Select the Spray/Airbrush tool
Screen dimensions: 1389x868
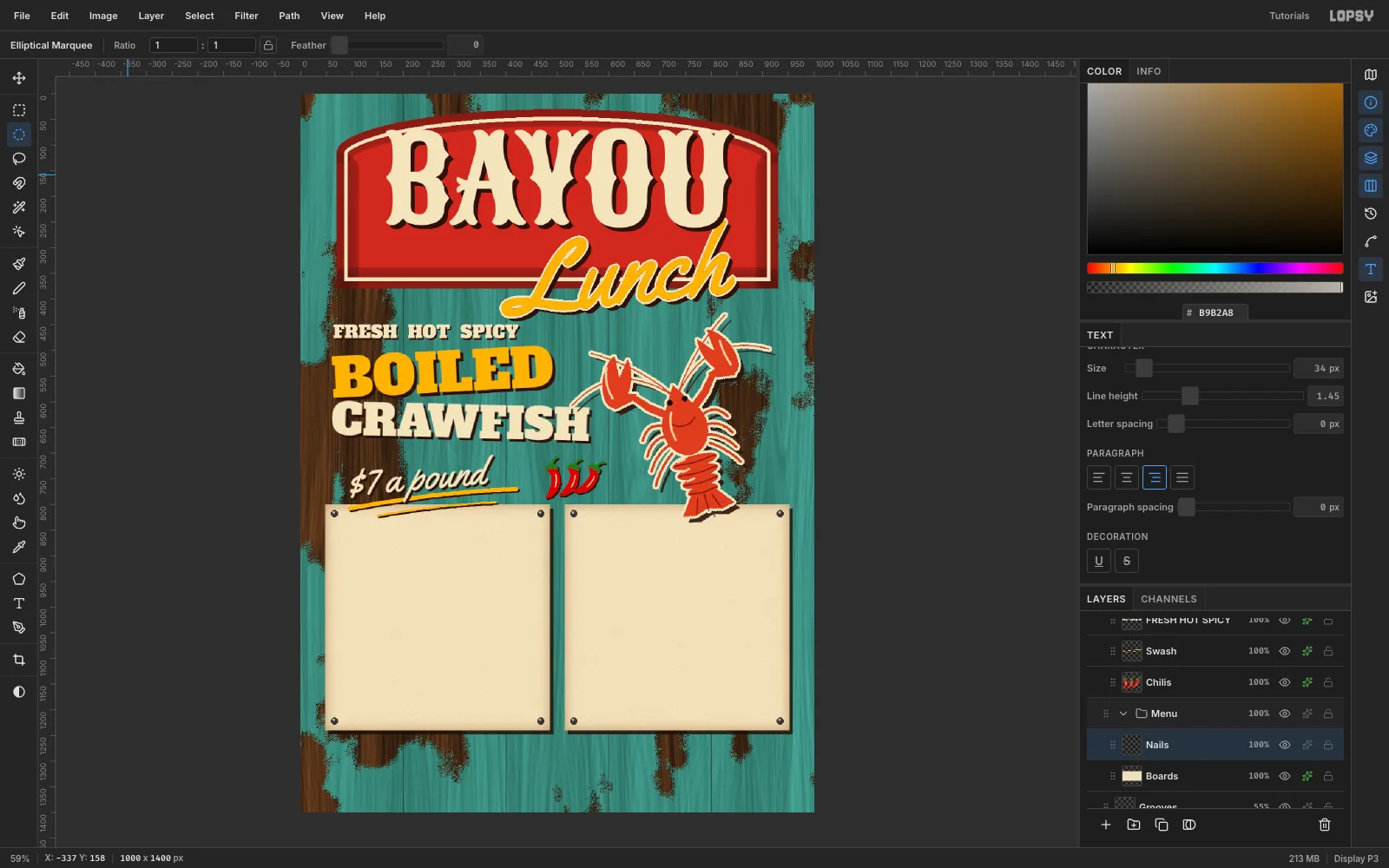tap(19, 312)
